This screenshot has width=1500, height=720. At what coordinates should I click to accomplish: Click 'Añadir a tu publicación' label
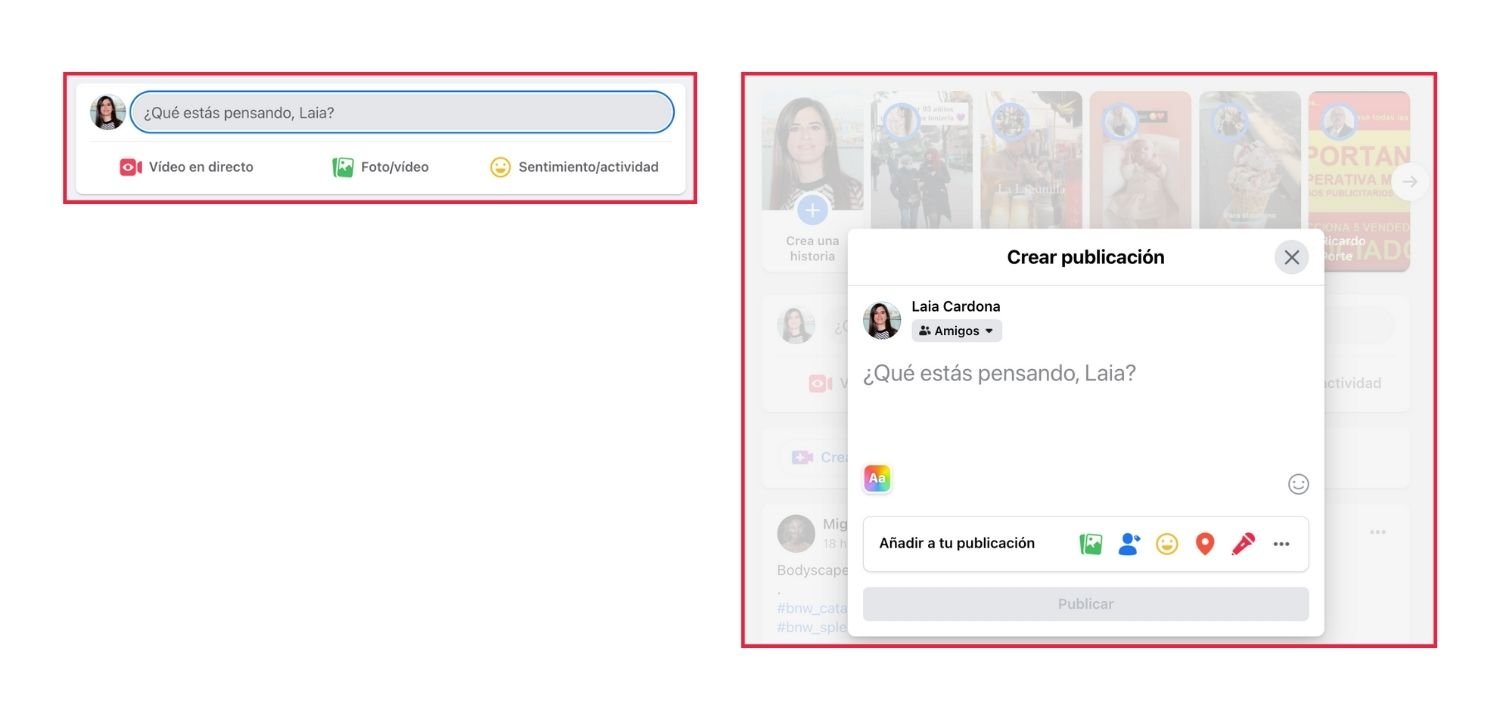click(x=956, y=543)
